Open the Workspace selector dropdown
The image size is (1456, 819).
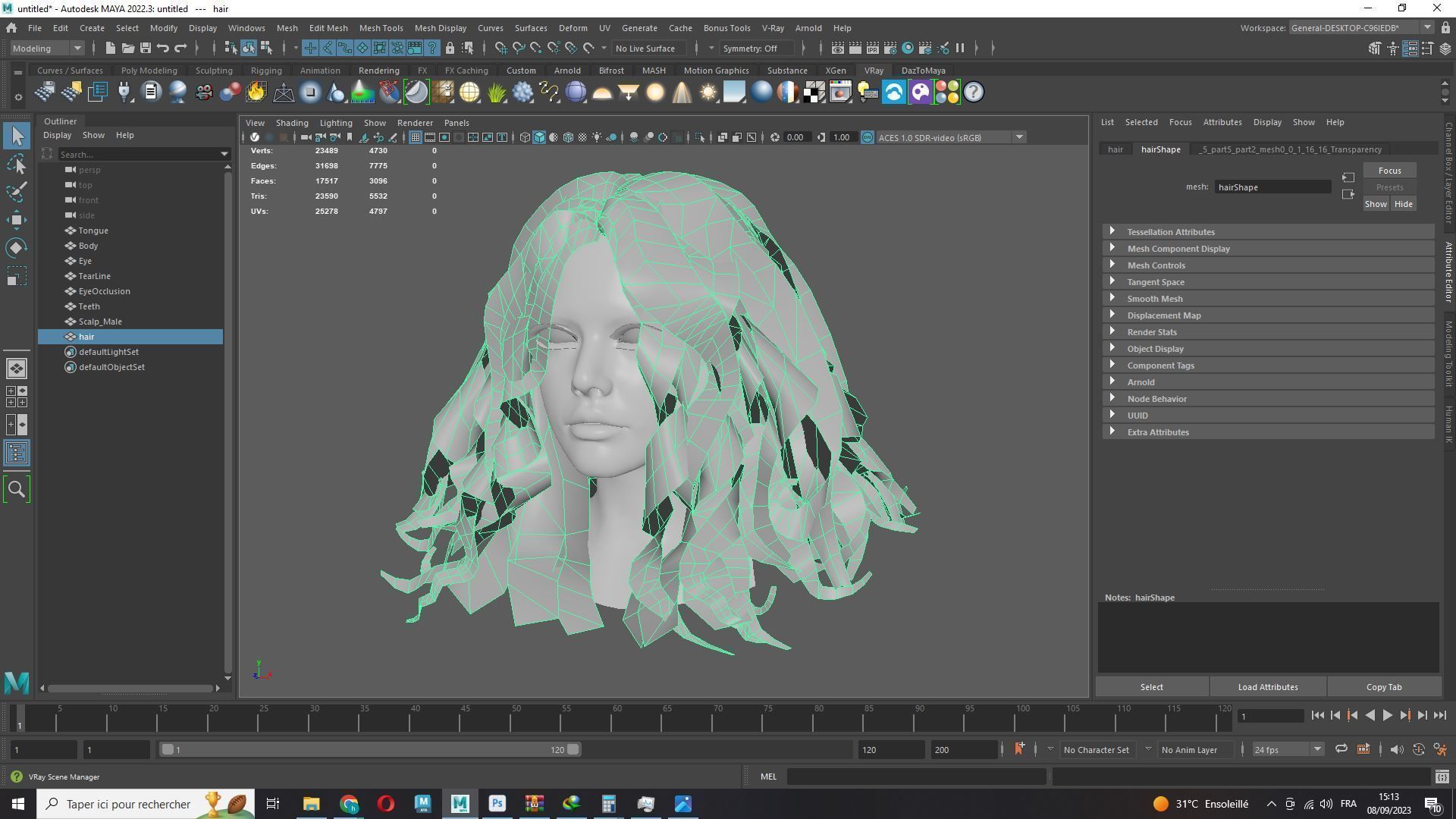click(1360, 28)
